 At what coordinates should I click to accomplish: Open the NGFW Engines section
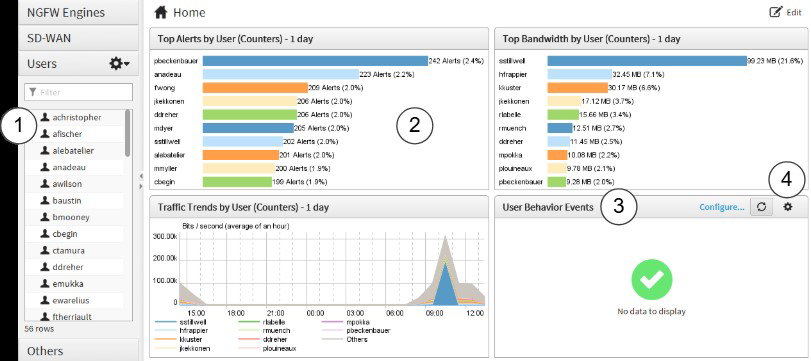pyautogui.click(x=79, y=12)
